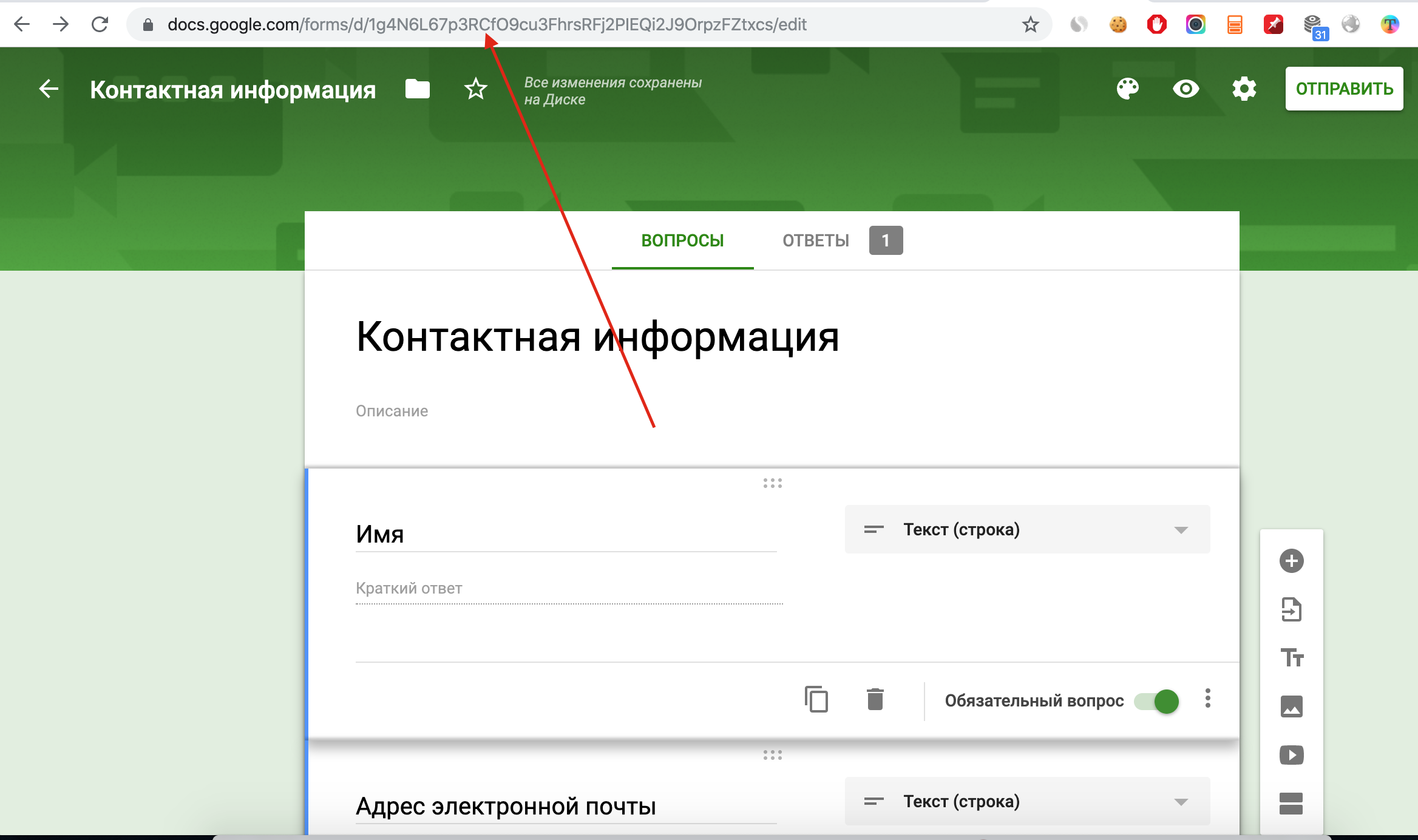Click the form name Контактная информация in header
The width and height of the screenshot is (1418, 840).
233,90
